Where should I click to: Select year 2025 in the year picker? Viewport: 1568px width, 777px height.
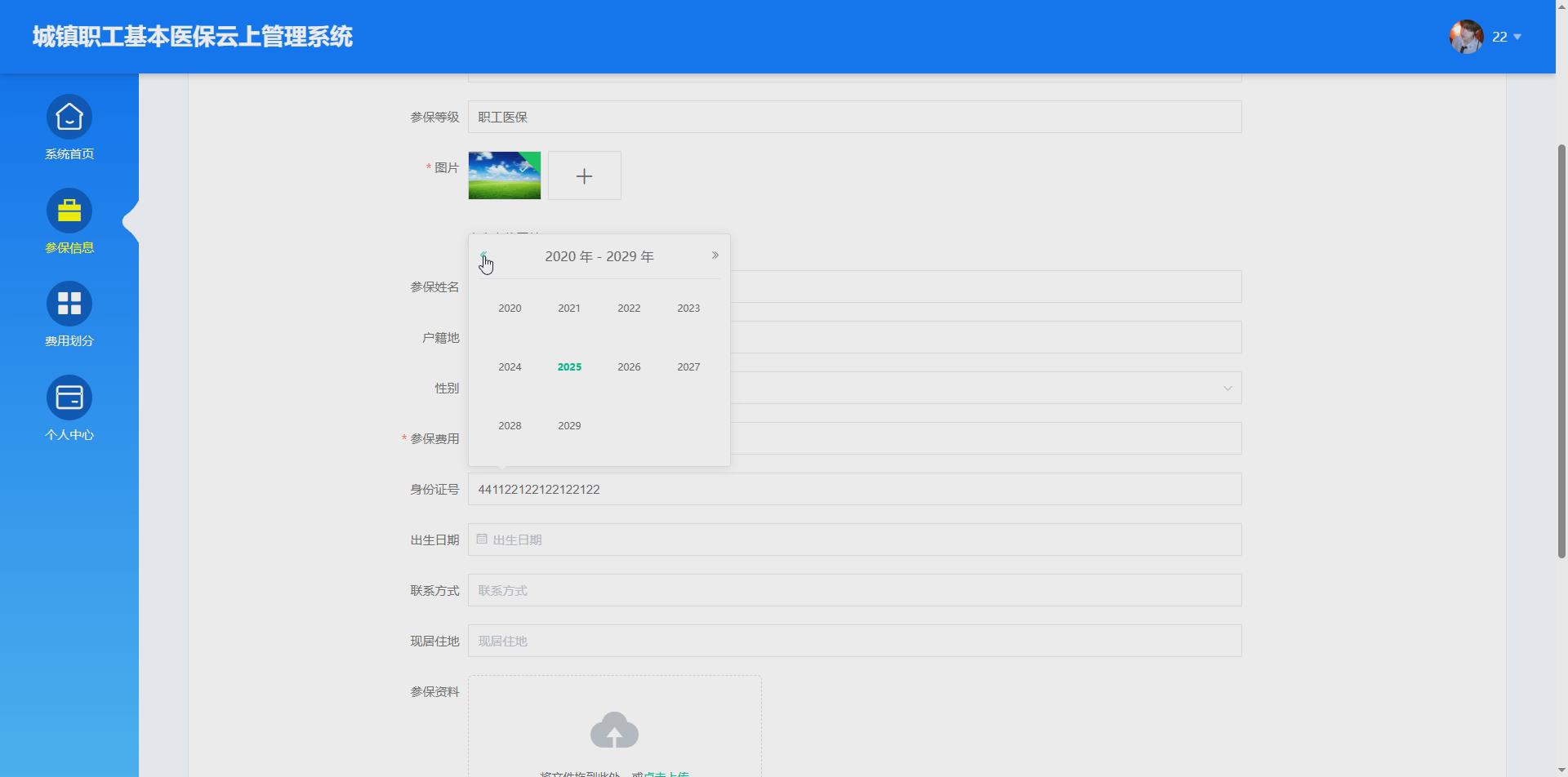[x=569, y=366]
